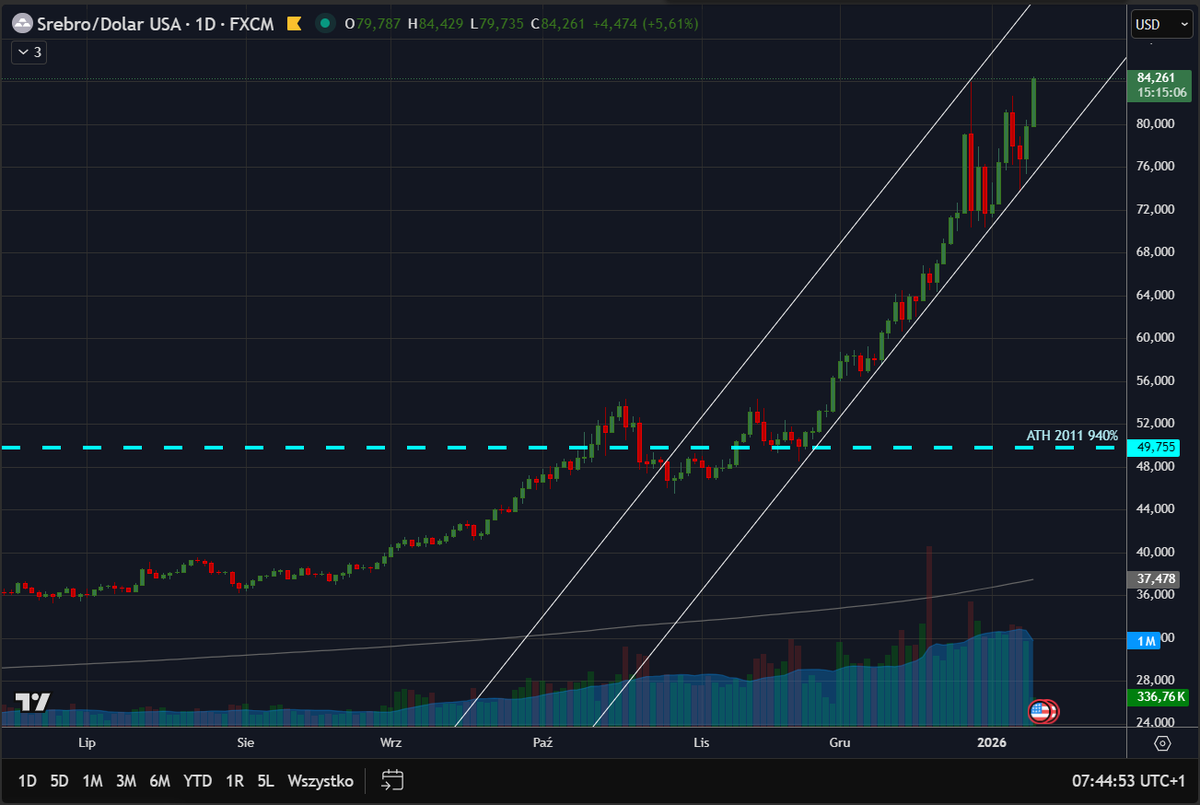Click the ATH 2011 940% line label
1200x805 pixels.
point(1072,436)
